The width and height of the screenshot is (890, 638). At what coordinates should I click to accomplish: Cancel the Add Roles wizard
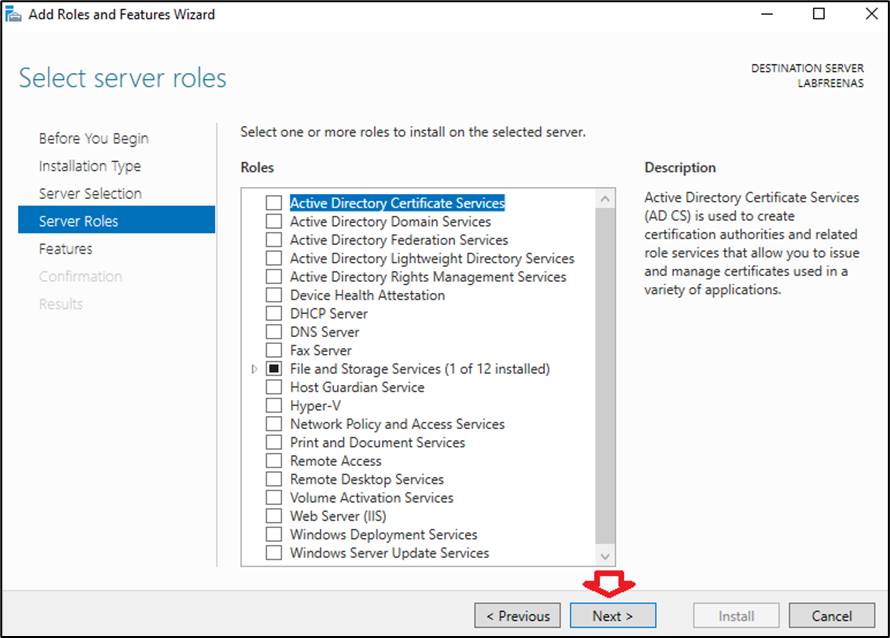pos(831,616)
